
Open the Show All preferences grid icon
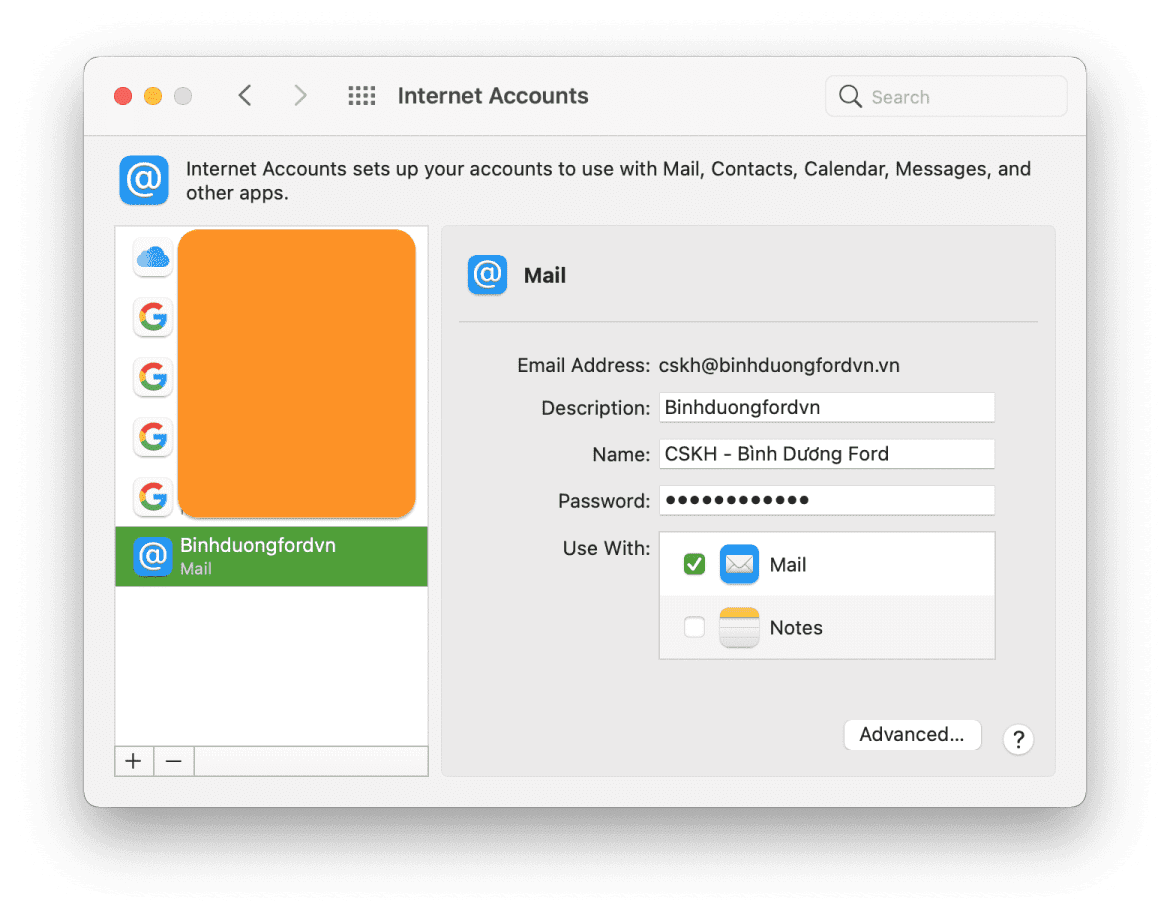[x=361, y=95]
